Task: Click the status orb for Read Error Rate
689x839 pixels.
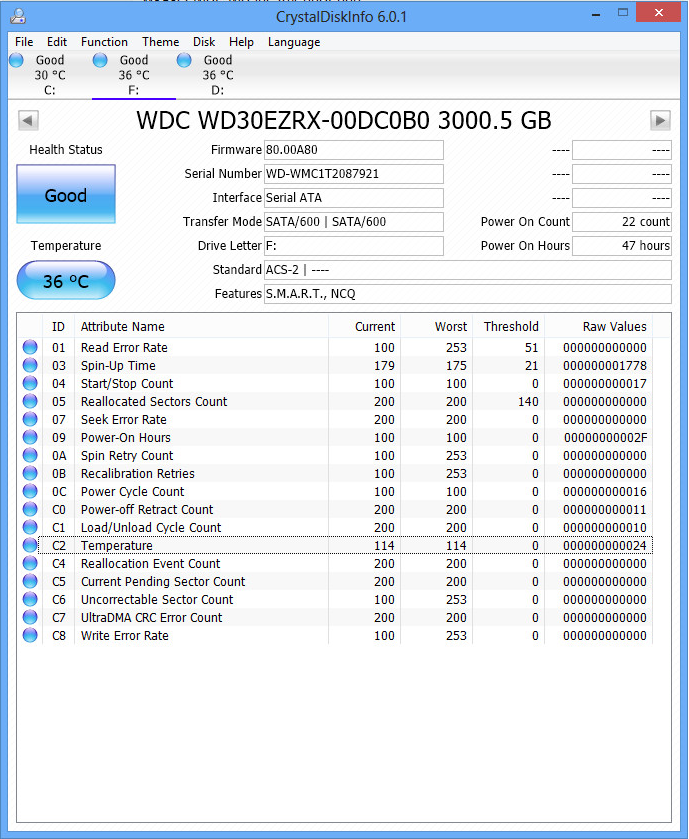Action: (x=30, y=347)
